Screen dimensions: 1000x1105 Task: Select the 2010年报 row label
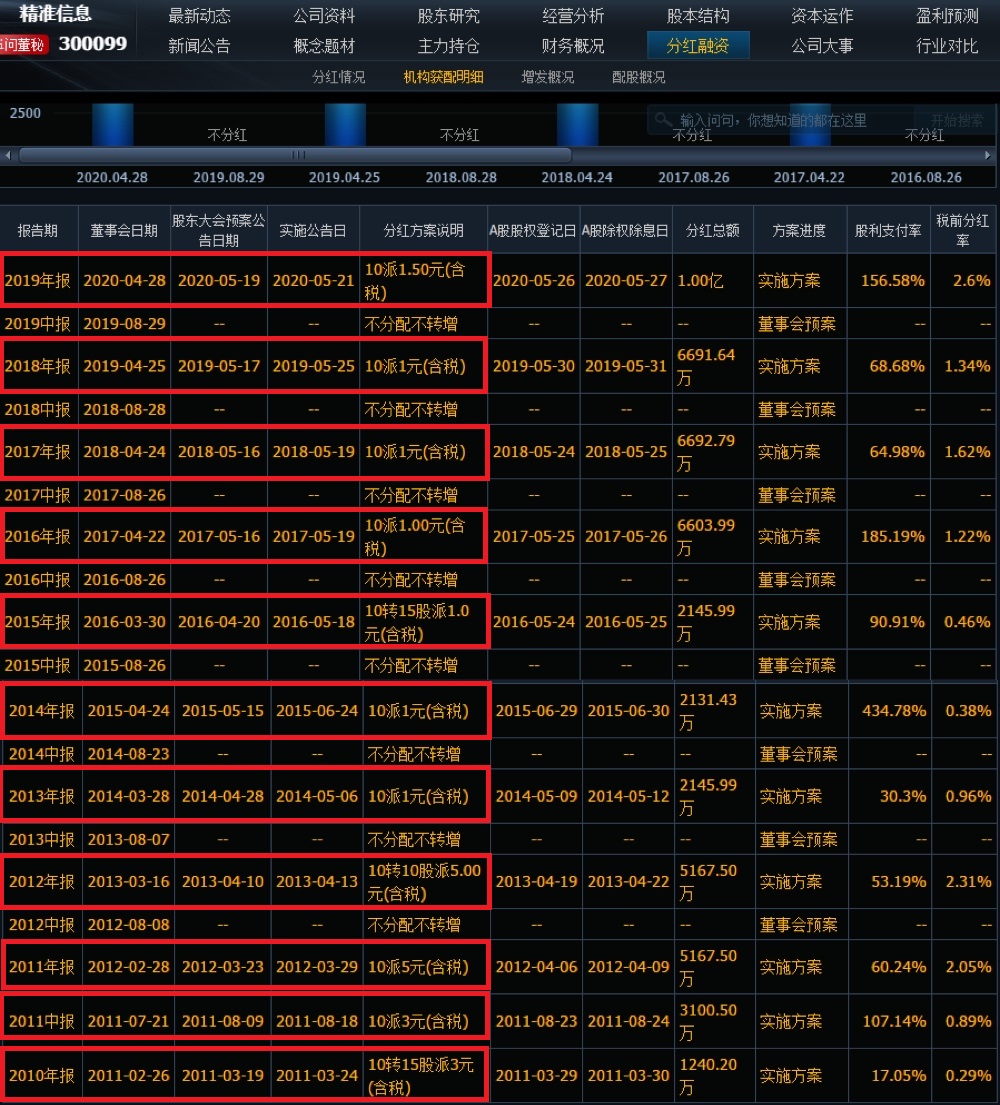[x=42, y=1075]
